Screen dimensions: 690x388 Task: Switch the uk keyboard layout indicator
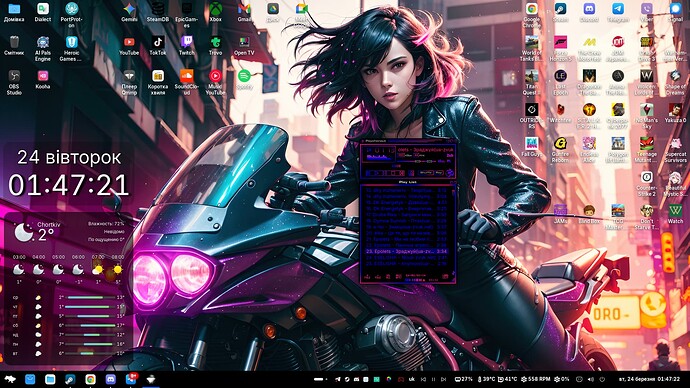(411, 379)
